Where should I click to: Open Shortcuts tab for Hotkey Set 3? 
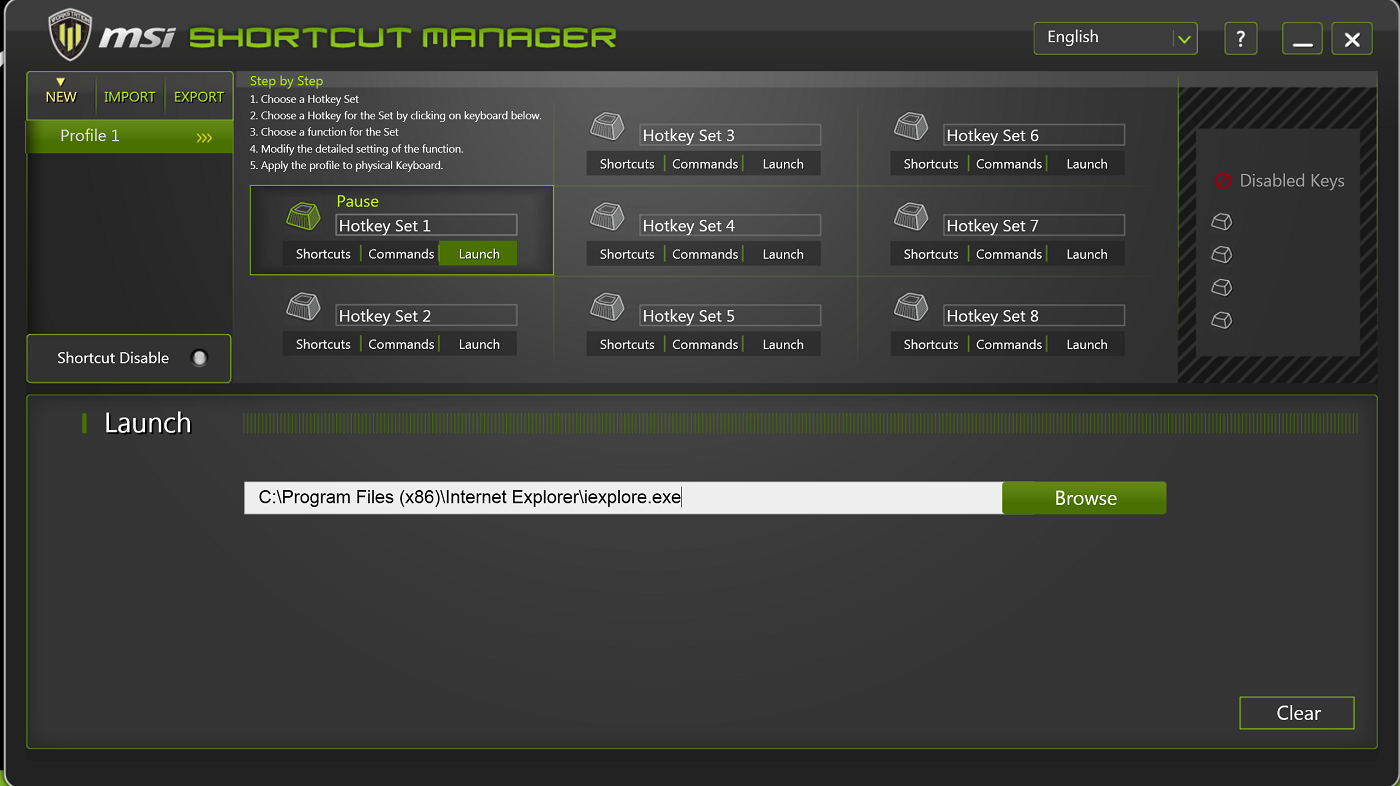coord(627,164)
